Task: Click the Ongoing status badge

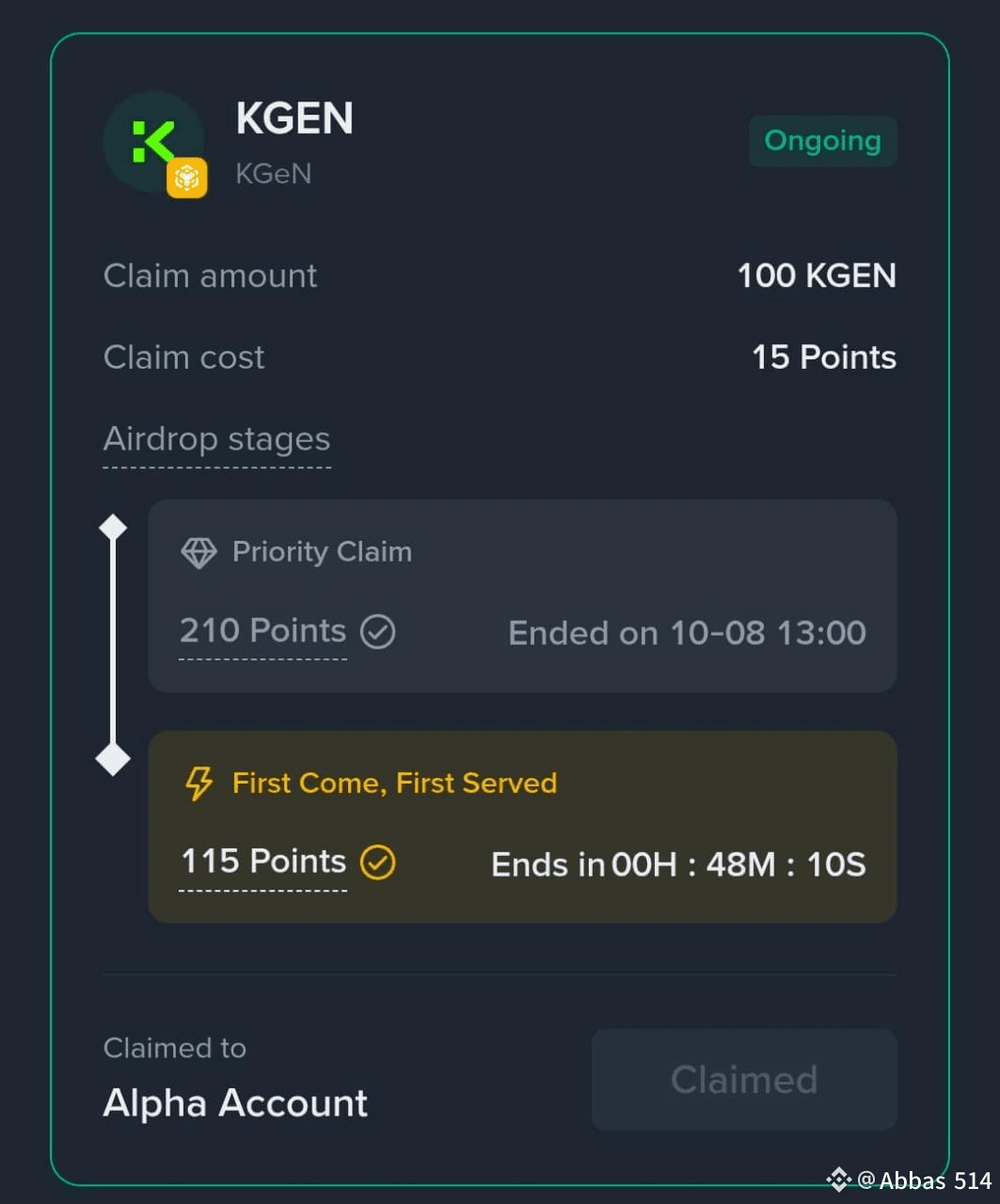Action: coord(822,141)
